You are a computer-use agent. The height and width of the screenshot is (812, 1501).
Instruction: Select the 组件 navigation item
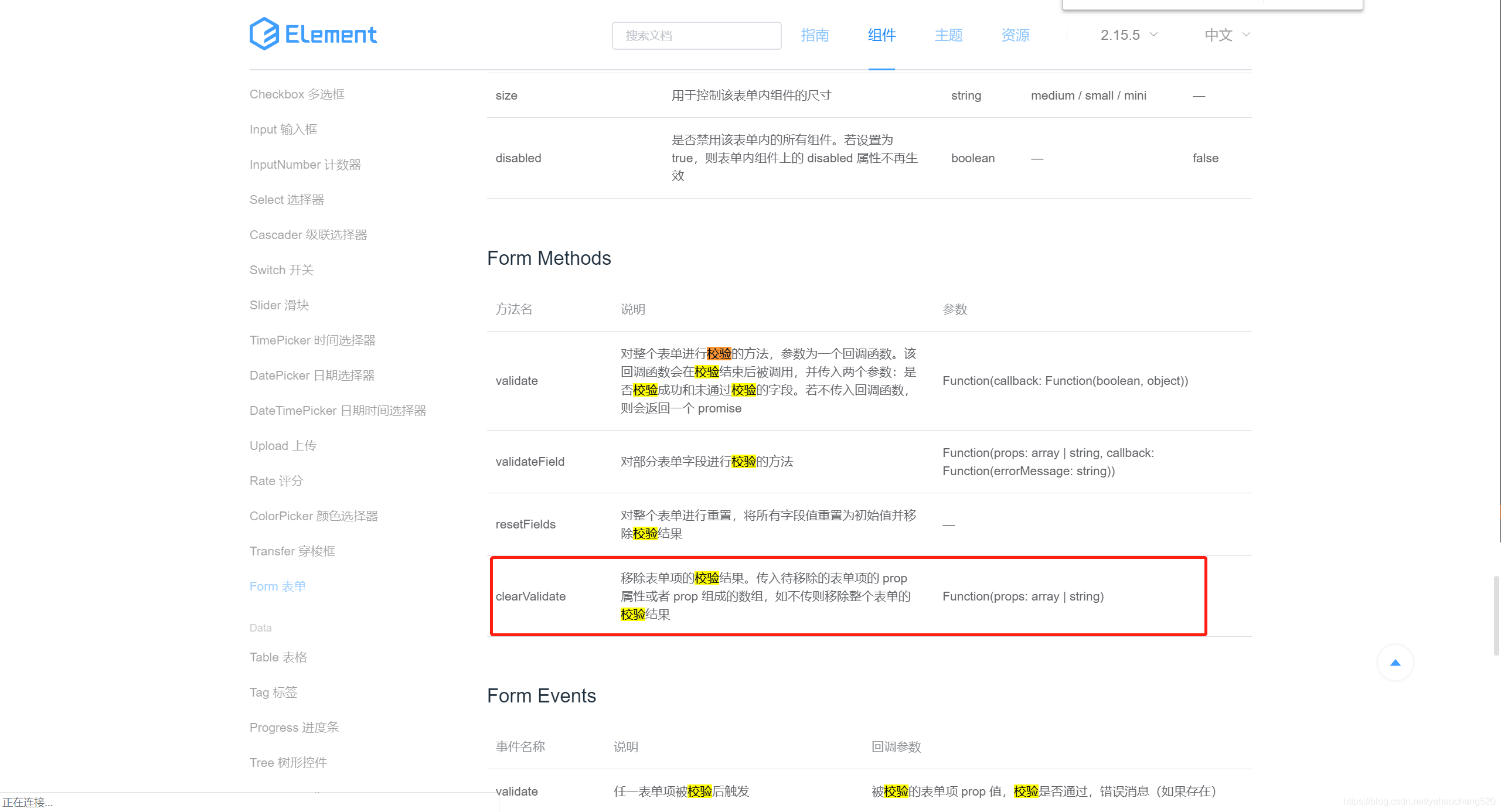click(x=881, y=35)
